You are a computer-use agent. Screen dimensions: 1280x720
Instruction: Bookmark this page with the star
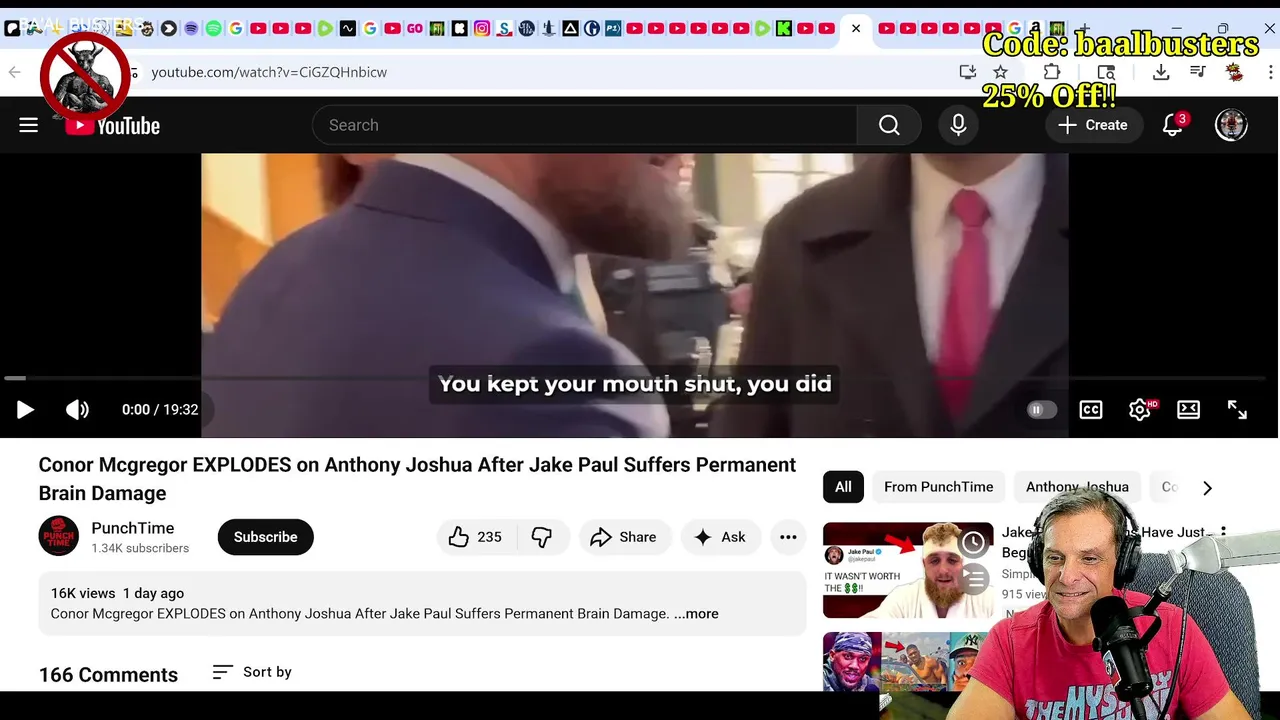click(x=1000, y=72)
